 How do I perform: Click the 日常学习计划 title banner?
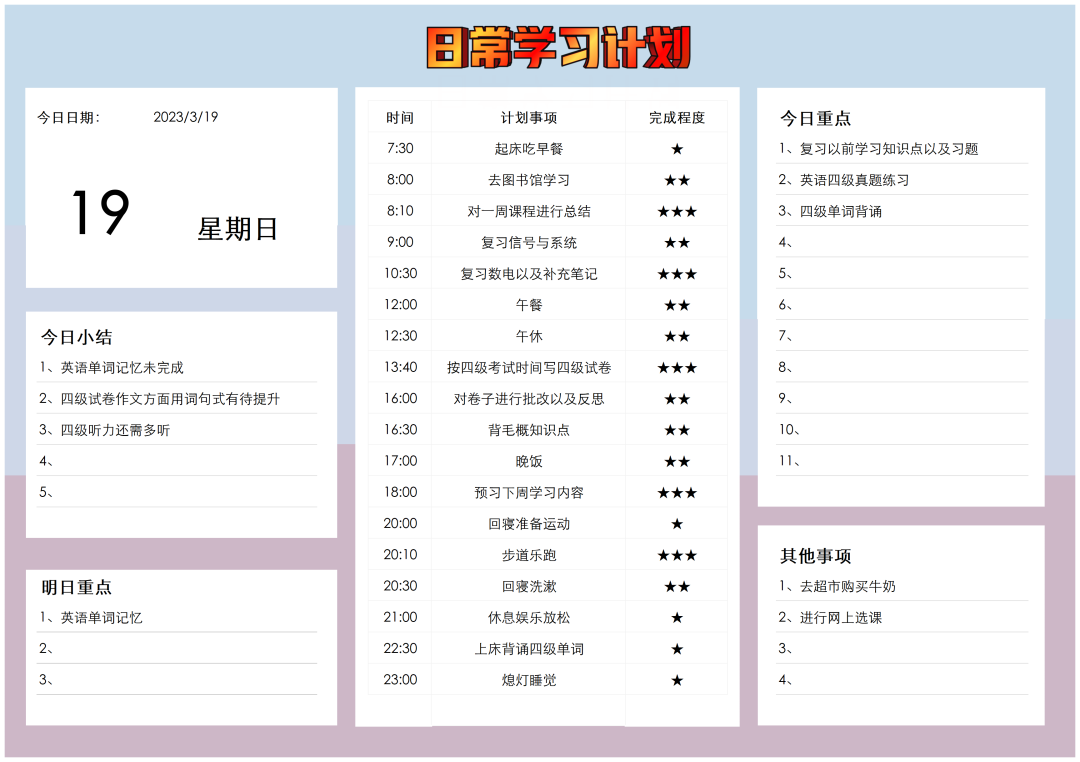tap(558, 48)
